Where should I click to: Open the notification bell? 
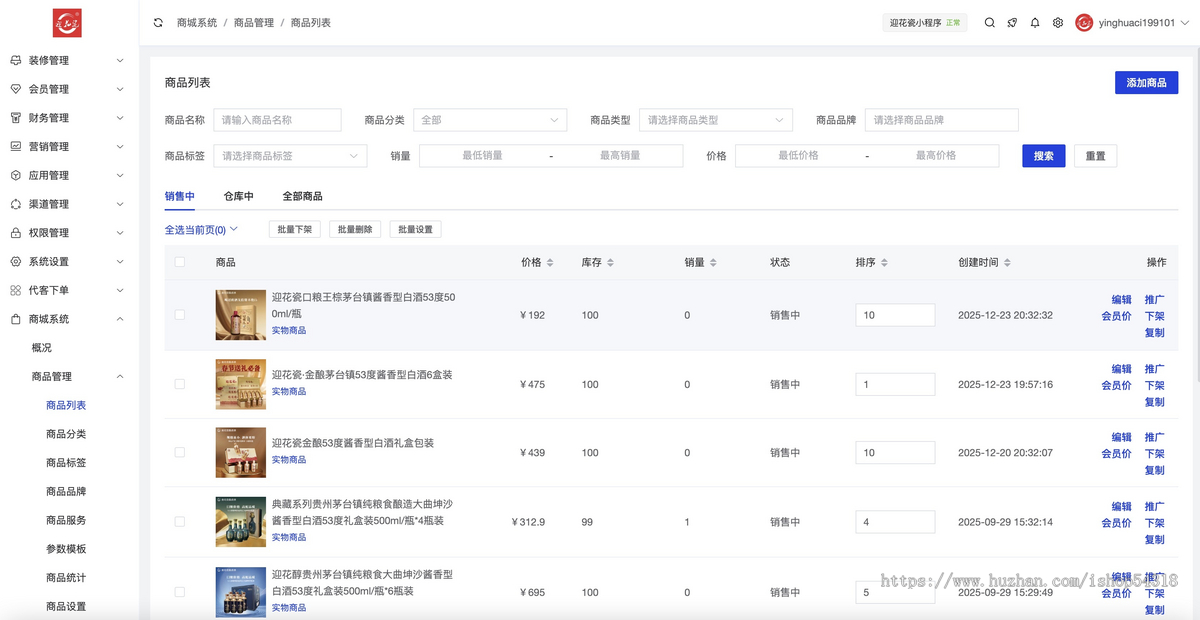1035,22
